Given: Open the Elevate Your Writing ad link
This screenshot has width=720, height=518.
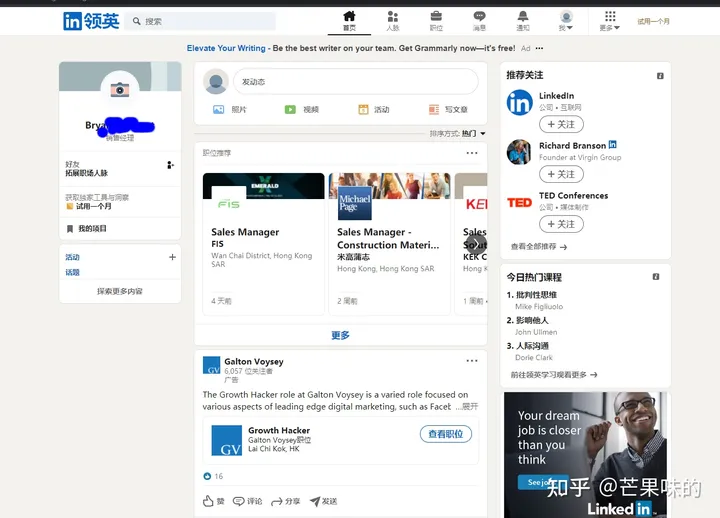Looking at the screenshot, I should click(x=226, y=48).
